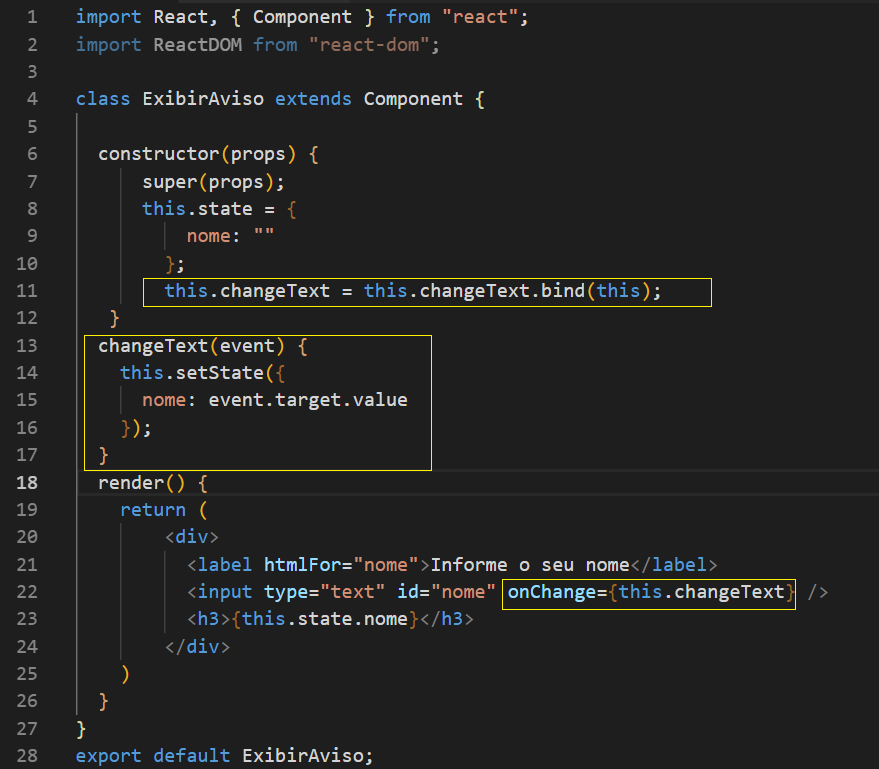879x769 pixels.
Task: Click super(props) call on line 7
Action: click(x=208, y=182)
